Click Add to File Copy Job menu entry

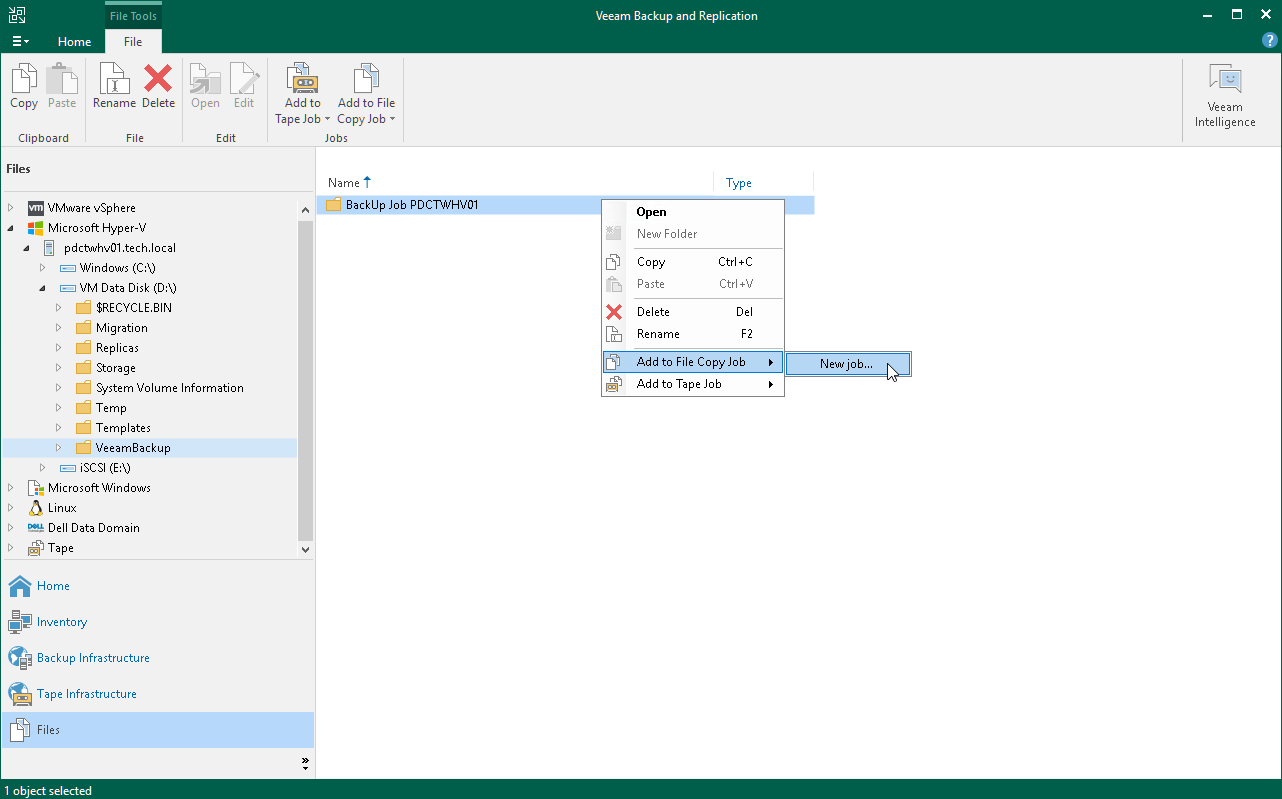tap(692, 362)
